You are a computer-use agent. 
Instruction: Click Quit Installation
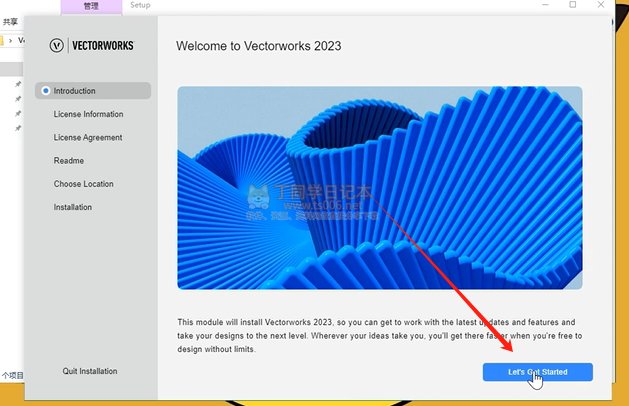click(x=90, y=371)
